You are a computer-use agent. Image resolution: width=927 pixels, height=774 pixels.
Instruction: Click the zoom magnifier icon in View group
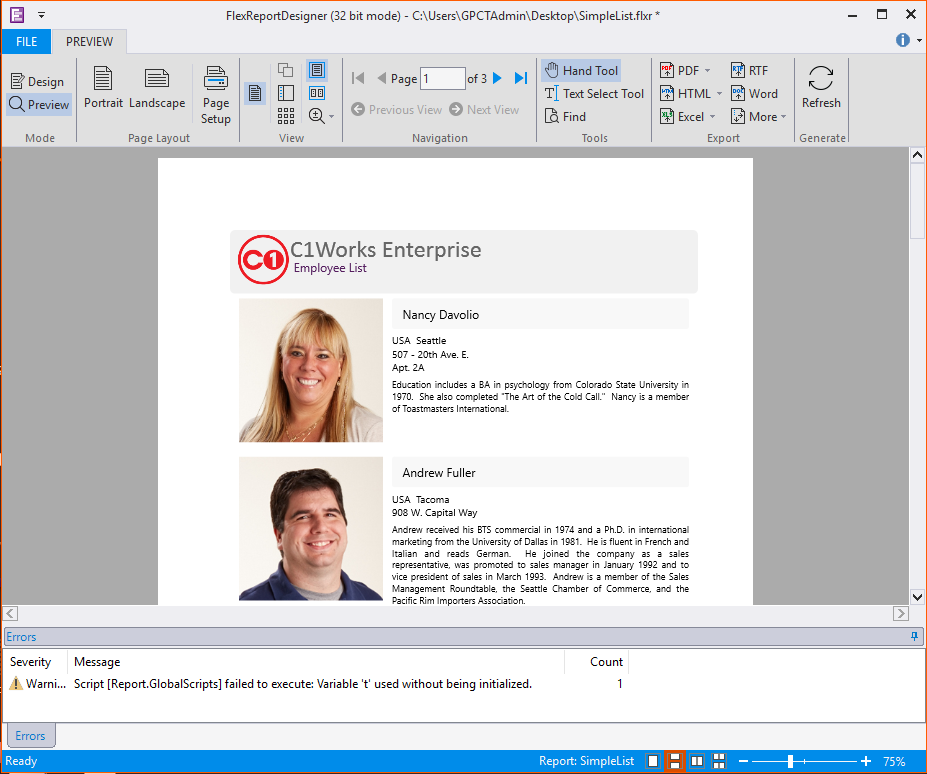click(316, 116)
